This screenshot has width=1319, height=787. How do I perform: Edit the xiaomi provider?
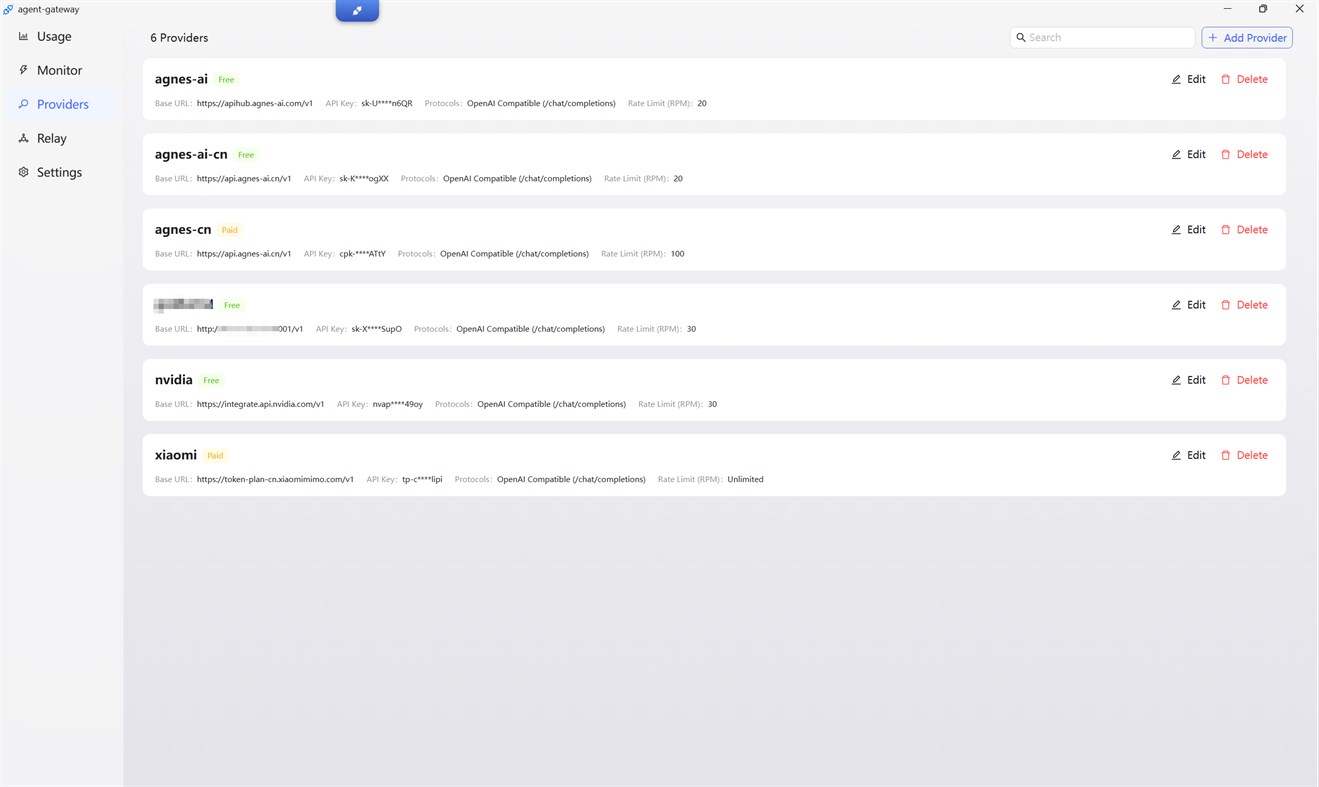click(x=1188, y=455)
